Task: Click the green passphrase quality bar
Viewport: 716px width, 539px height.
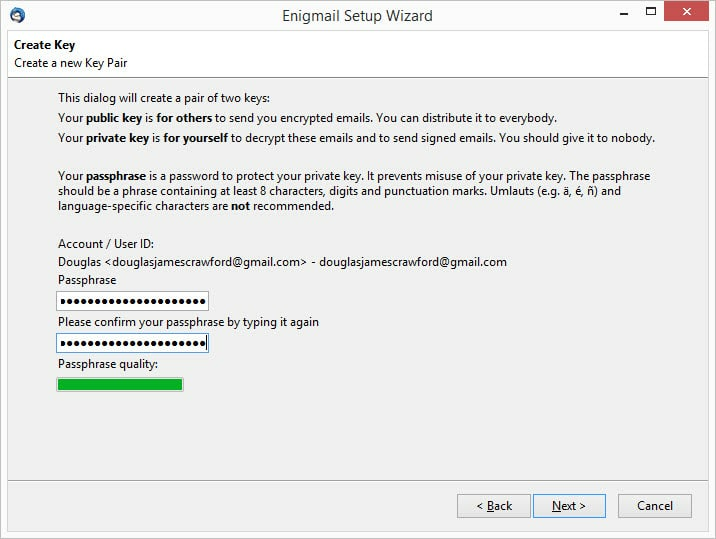Action: [x=120, y=385]
